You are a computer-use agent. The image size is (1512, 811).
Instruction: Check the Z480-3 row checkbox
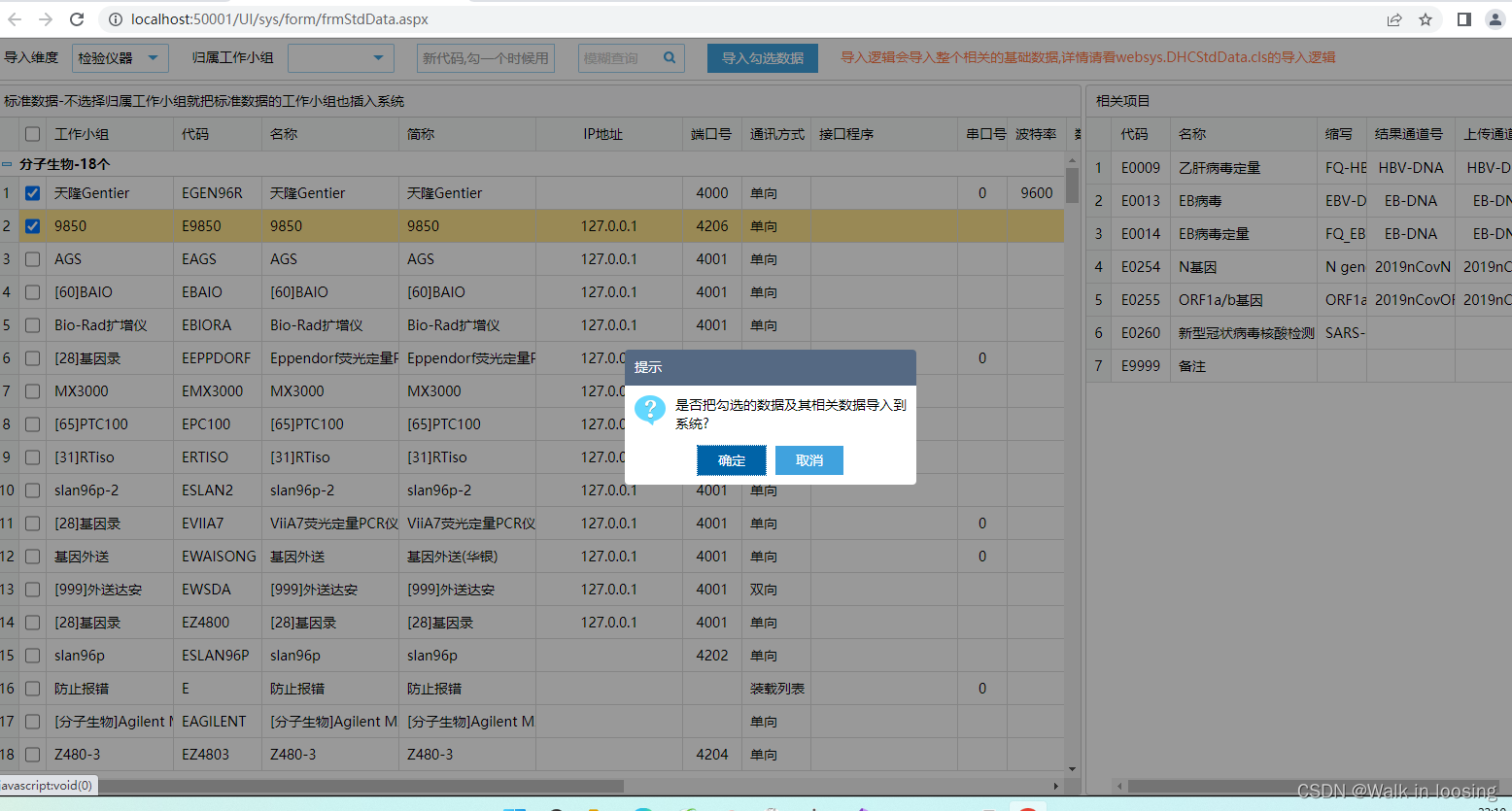tap(33, 755)
